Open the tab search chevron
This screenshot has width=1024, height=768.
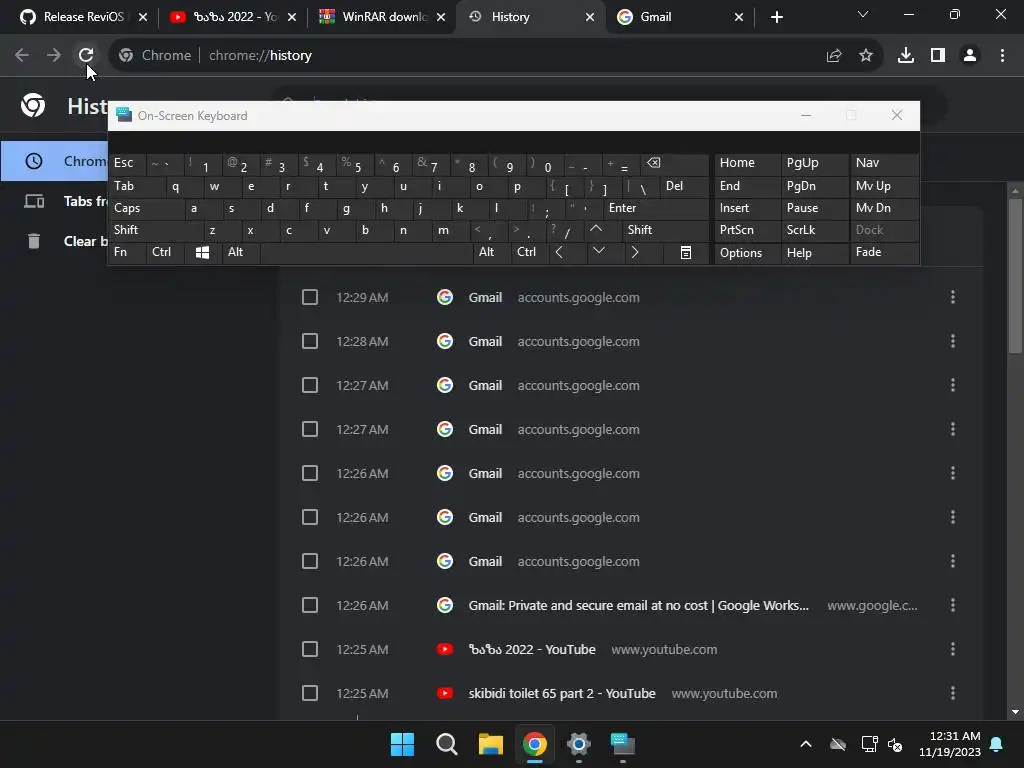(x=863, y=14)
